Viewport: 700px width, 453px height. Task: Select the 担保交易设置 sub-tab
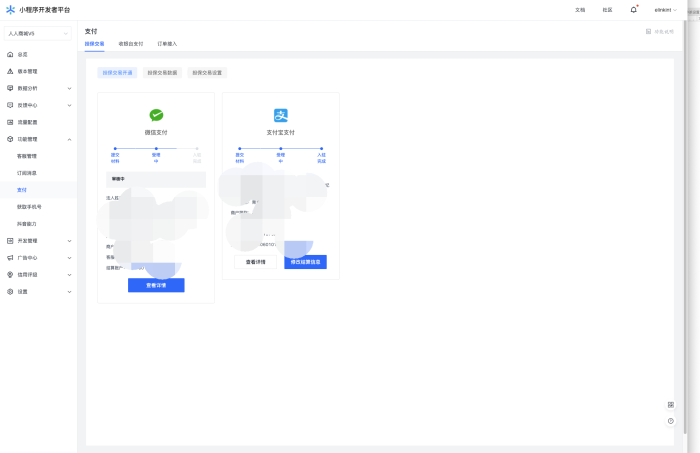click(x=207, y=73)
